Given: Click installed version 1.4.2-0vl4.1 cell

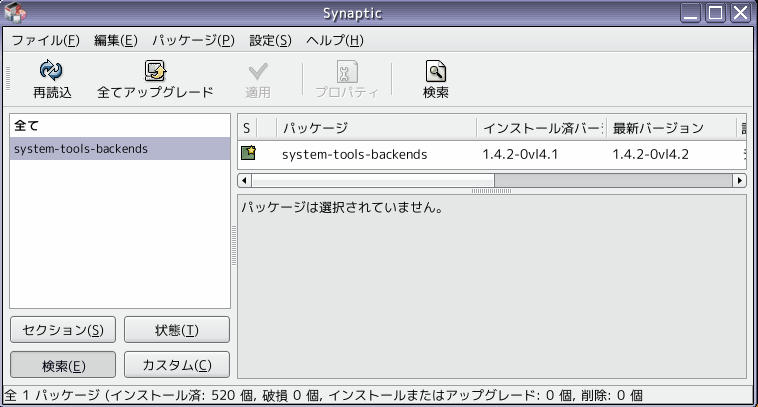Looking at the screenshot, I should coord(520,154).
